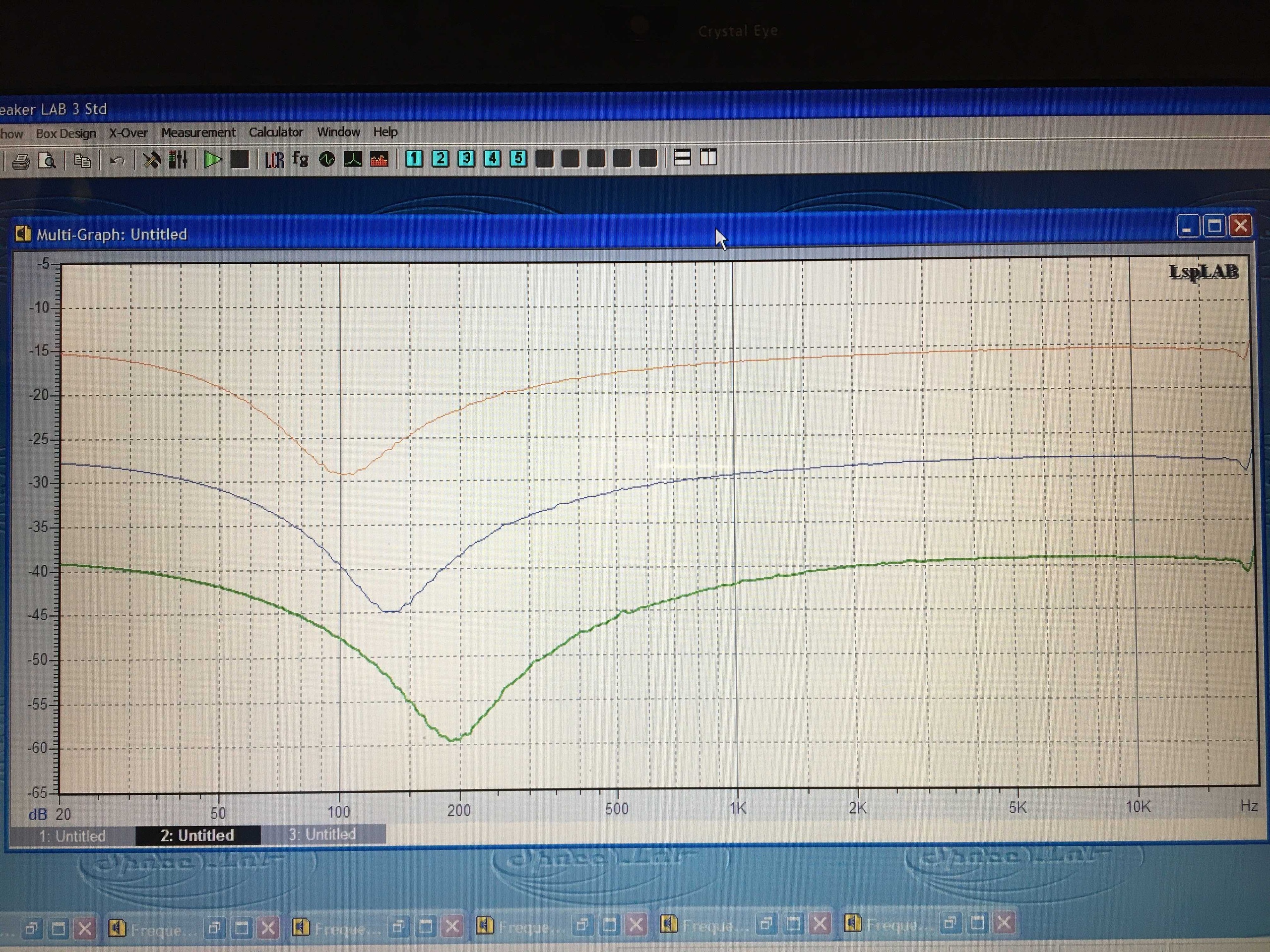Start measurement with the green Play button

tap(213, 160)
